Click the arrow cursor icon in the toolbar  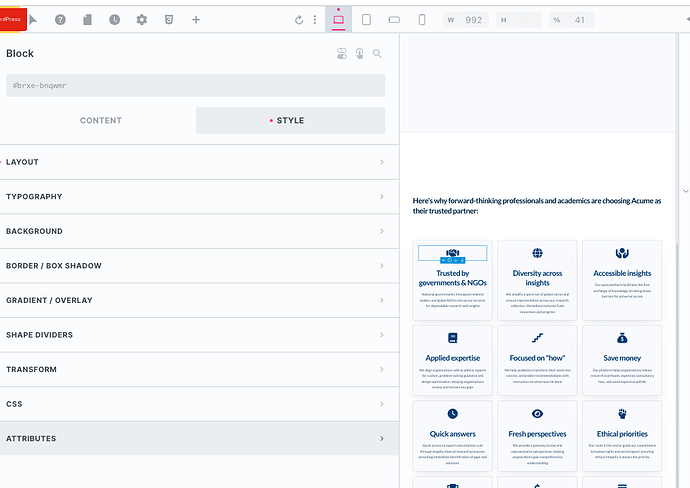pos(33,19)
